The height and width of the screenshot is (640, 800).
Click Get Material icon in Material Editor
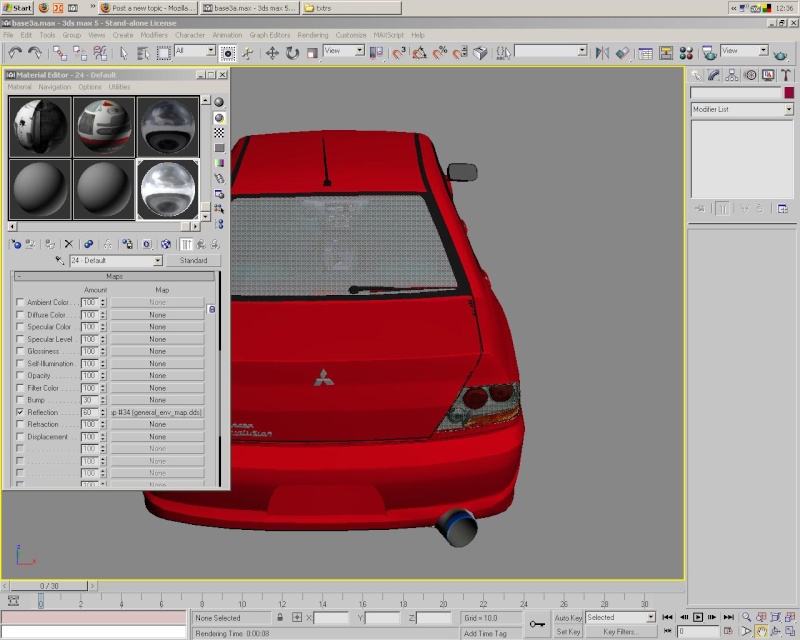[16, 244]
